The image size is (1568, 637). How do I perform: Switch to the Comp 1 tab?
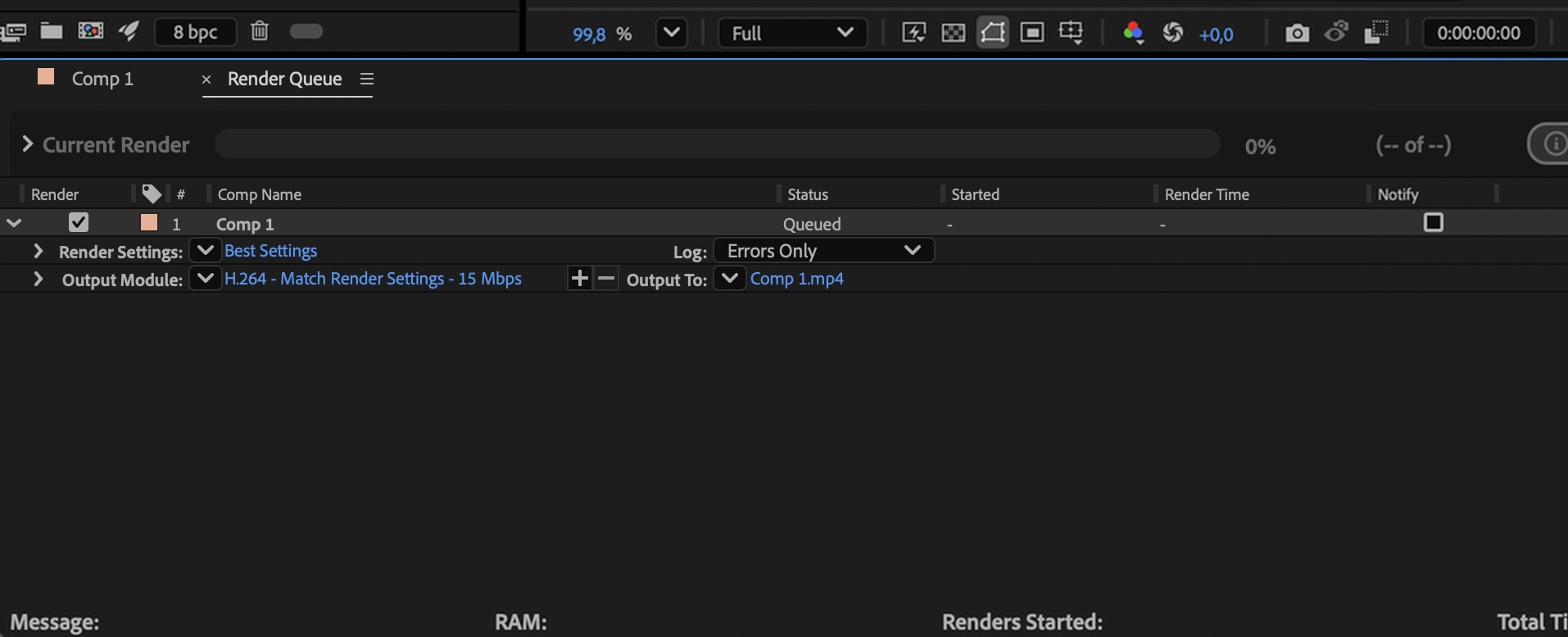[x=102, y=79]
